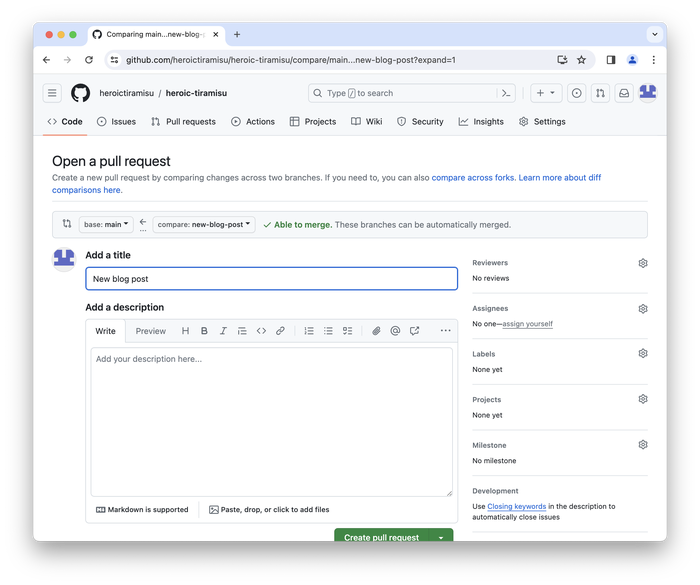This screenshot has width=700, height=585.
Task: Insert a numbered list in description
Action: [309, 331]
